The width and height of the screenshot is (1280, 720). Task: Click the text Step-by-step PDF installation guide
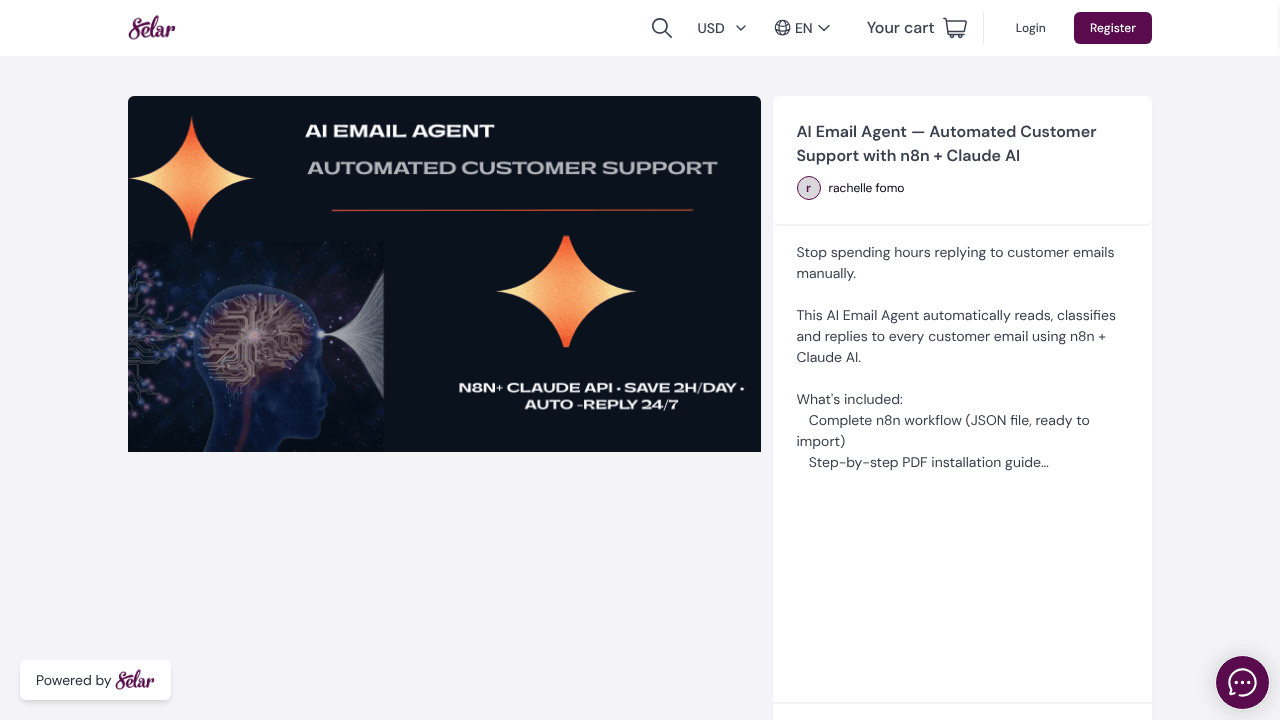pyautogui.click(x=928, y=462)
